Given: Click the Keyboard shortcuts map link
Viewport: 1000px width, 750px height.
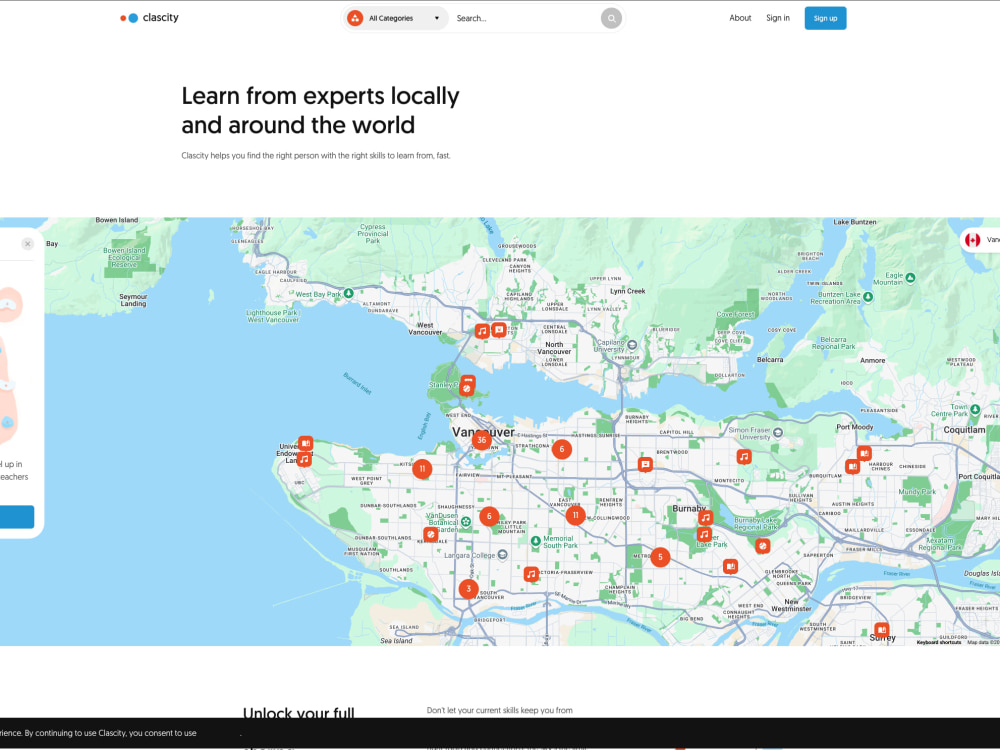Looking at the screenshot, I should 938,642.
